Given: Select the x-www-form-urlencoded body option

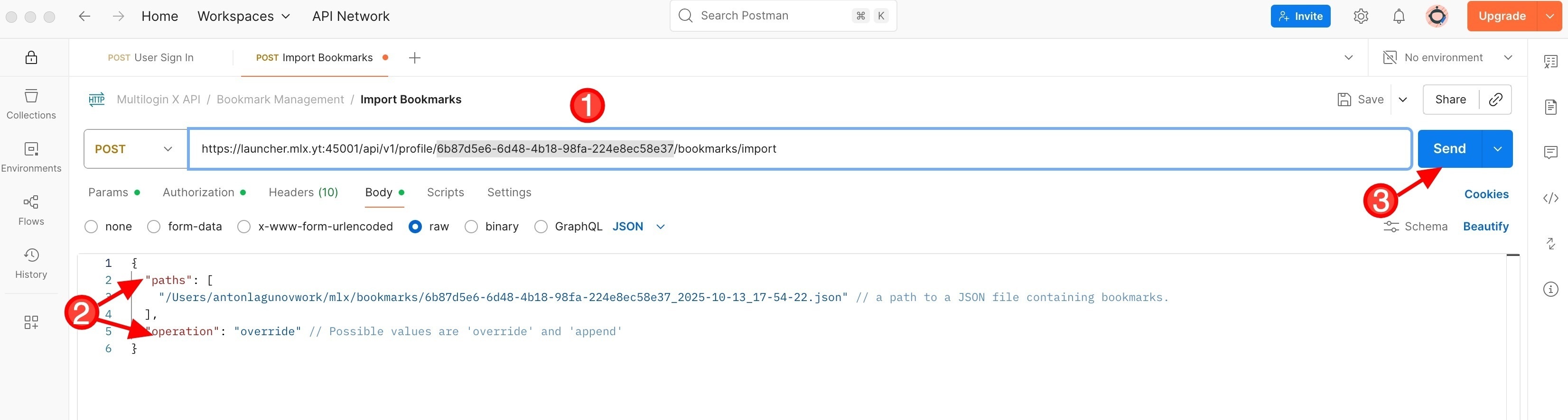Looking at the screenshot, I should (x=244, y=227).
